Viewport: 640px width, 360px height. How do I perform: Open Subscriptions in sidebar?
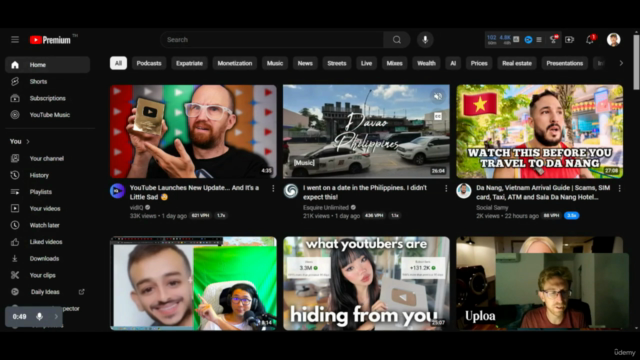click(x=48, y=98)
